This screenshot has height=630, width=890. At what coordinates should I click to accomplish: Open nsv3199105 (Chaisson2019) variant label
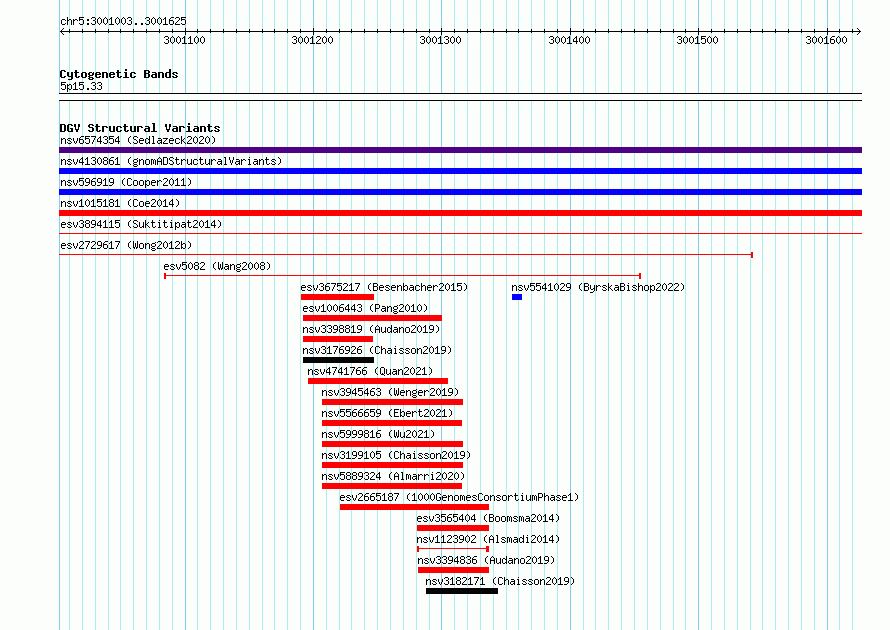click(396, 455)
